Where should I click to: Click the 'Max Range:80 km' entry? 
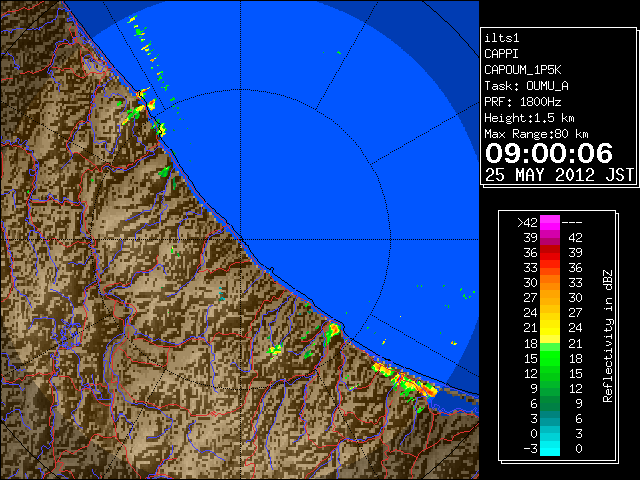(536, 134)
